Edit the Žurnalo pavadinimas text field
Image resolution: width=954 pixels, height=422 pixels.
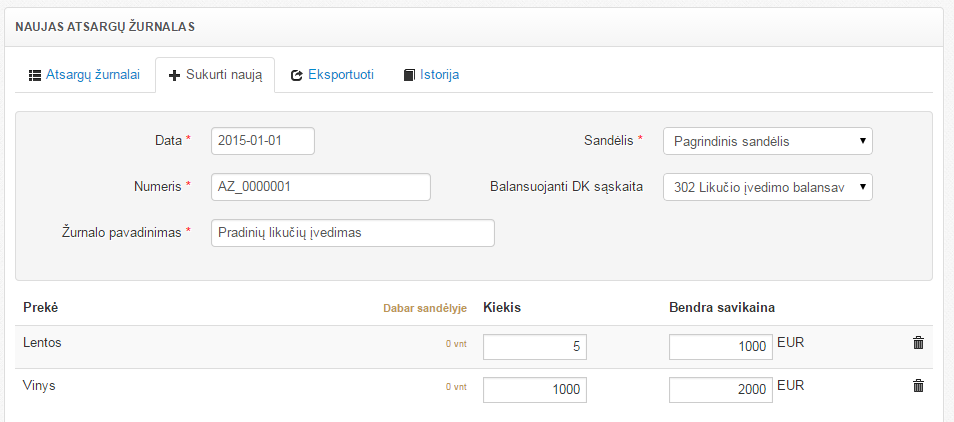(x=353, y=233)
